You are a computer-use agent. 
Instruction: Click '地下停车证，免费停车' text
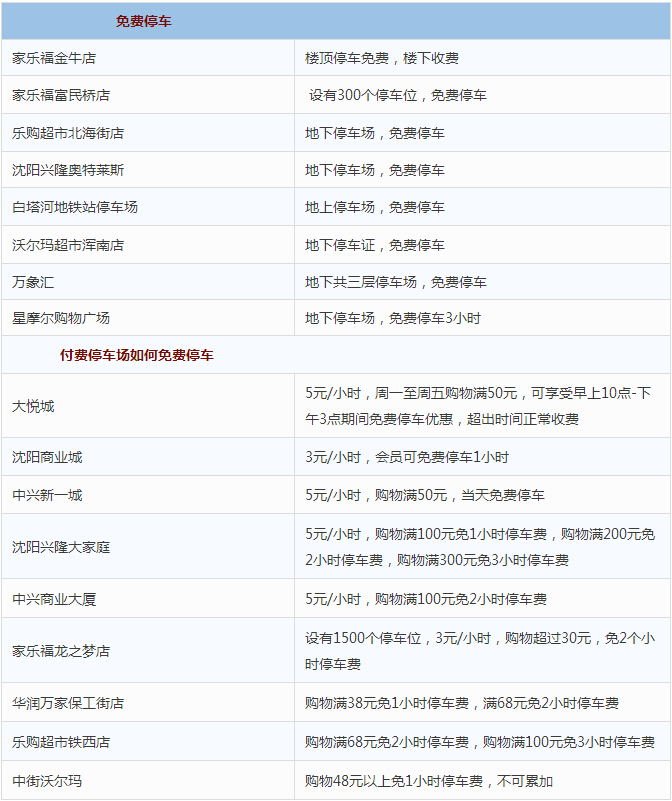[375, 245]
